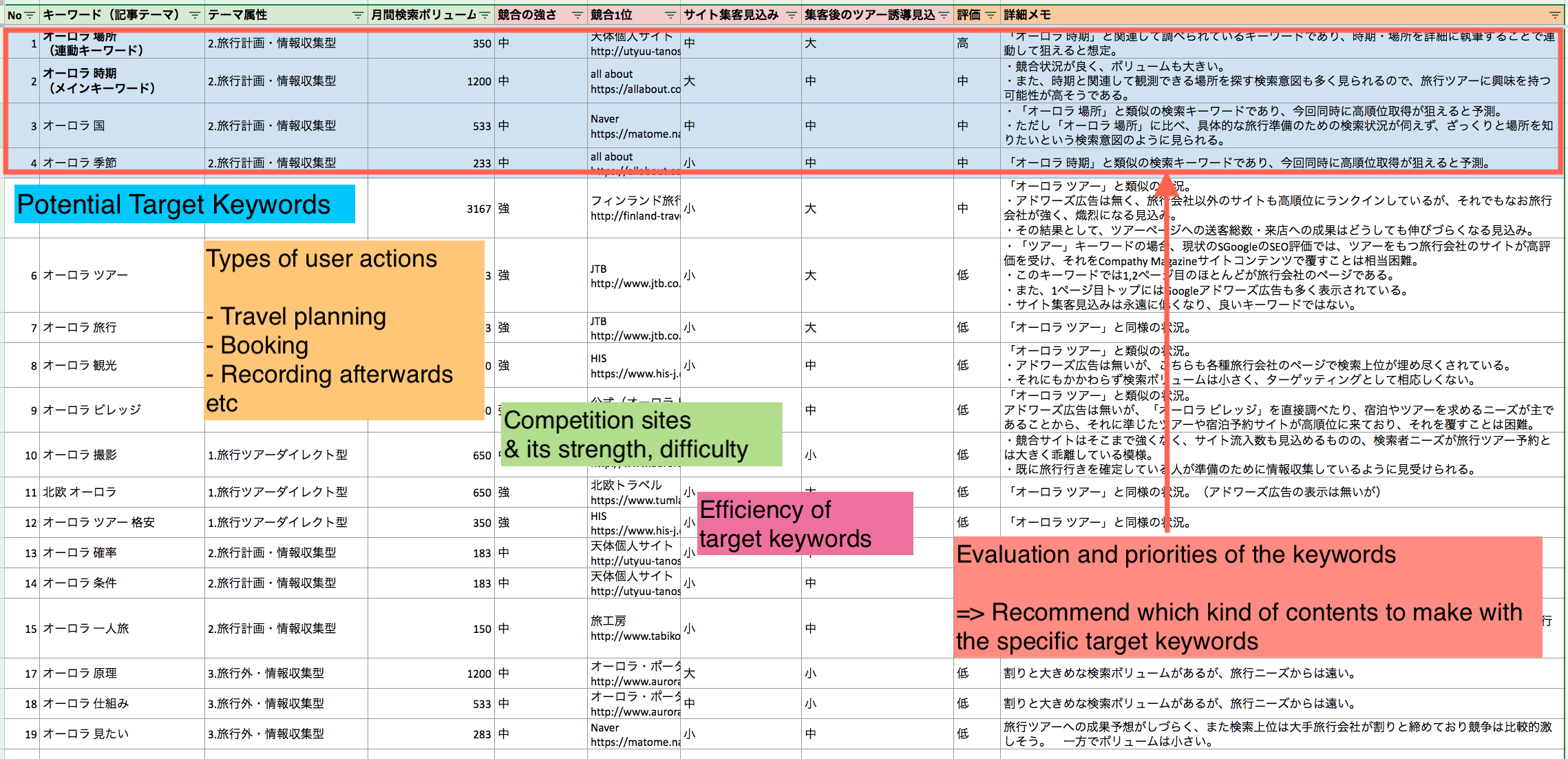
Task: Click the search volume cell 3167
Action: (431, 209)
